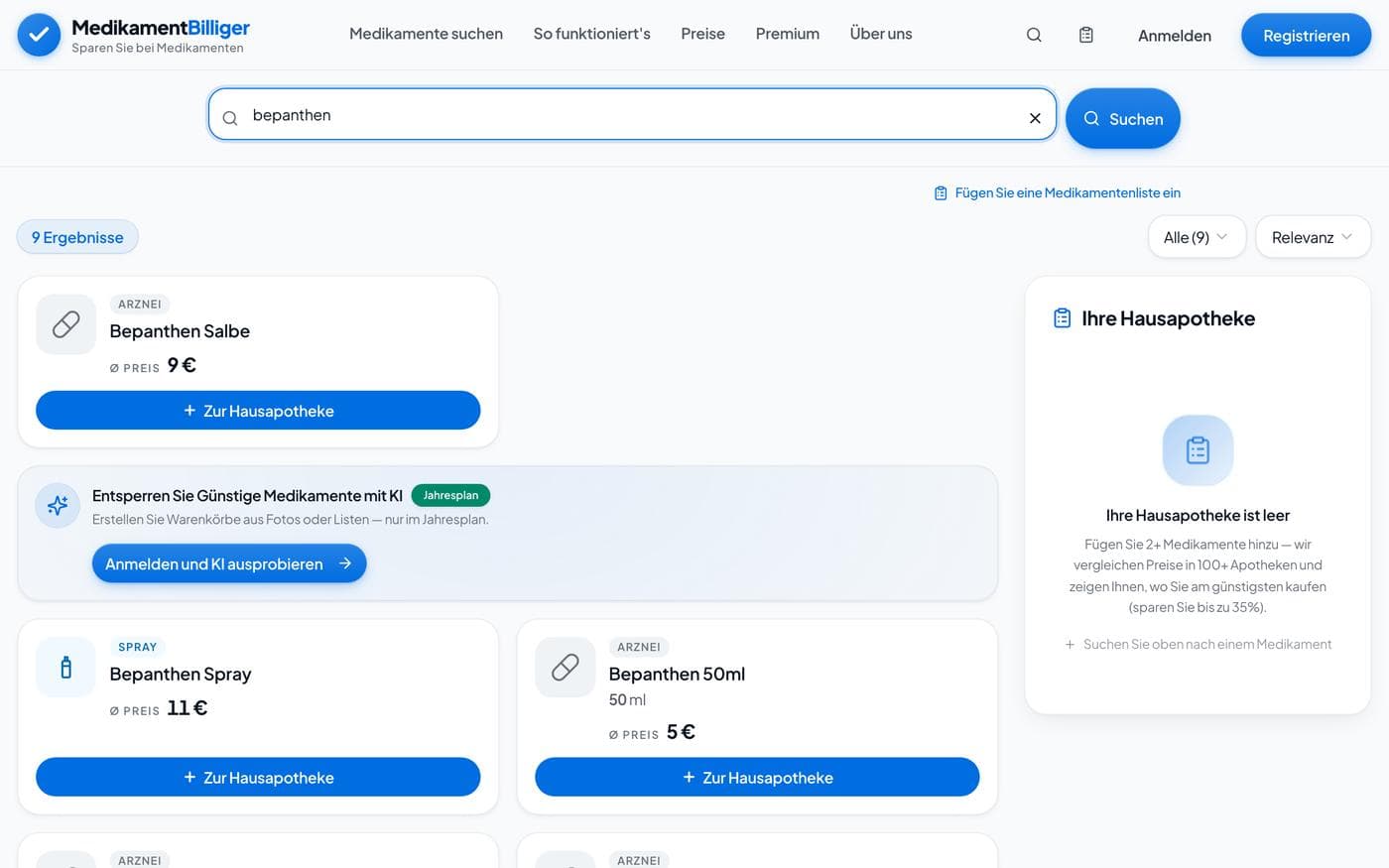Image resolution: width=1389 pixels, height=868 pixels.
Task: Click the Suchen button
Action: (x=1122, y=119)
